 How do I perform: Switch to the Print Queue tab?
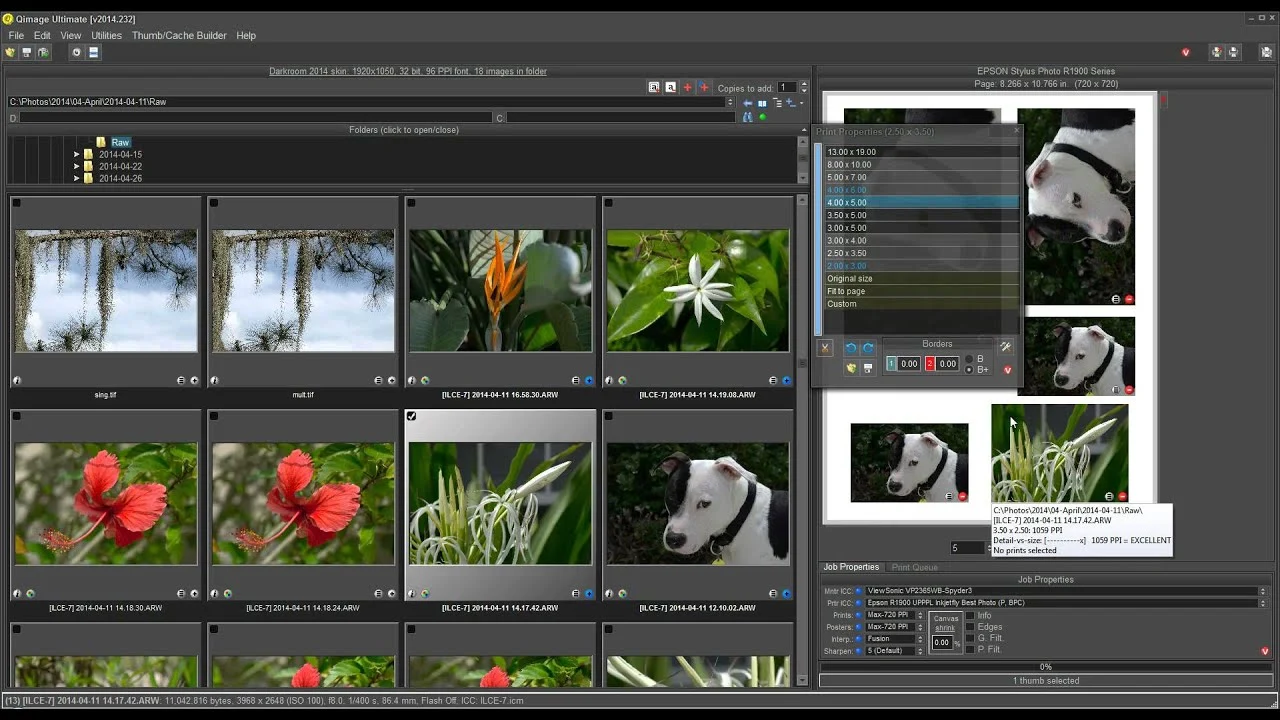[x=914, y=567]
